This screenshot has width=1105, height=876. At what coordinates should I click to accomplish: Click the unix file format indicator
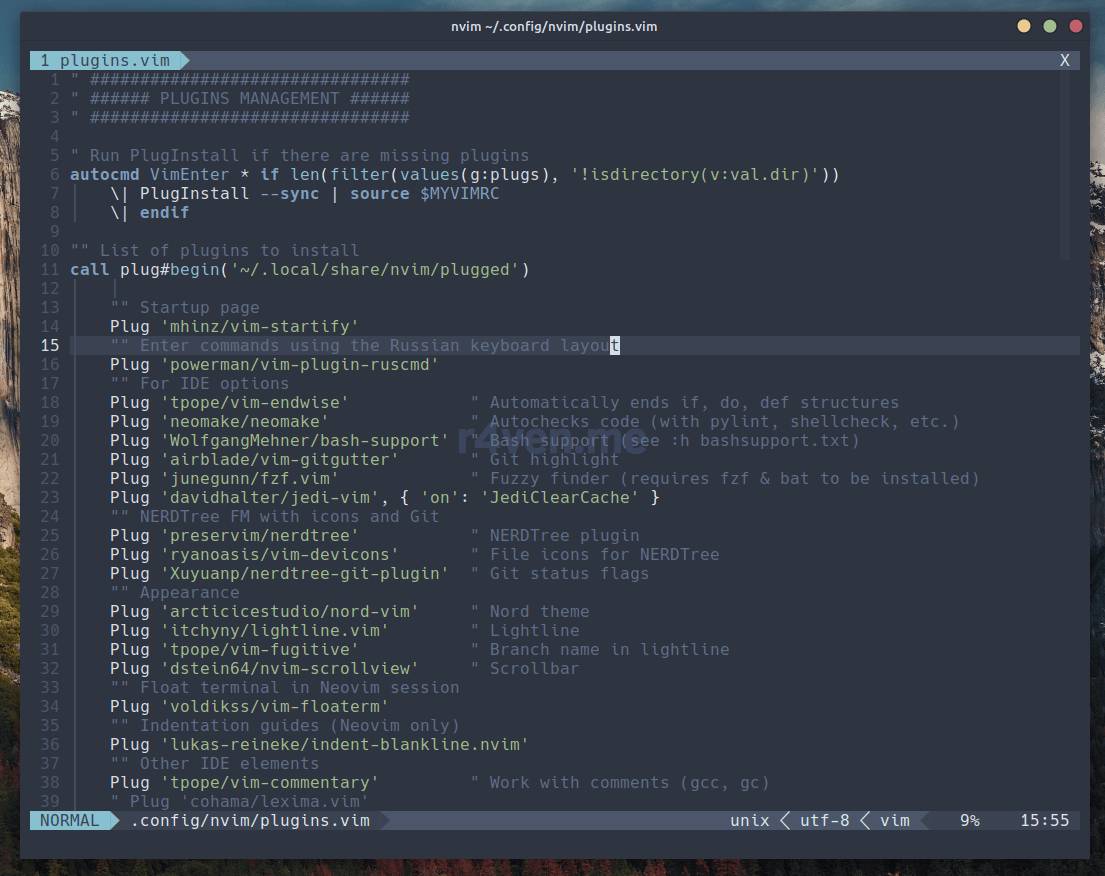[749, 820]
